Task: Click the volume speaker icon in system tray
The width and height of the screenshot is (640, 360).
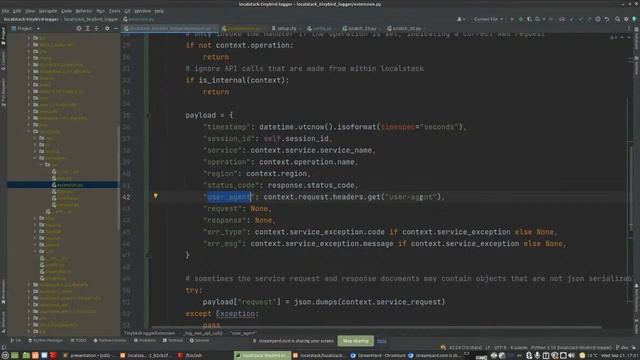Action: click(571, 356)
